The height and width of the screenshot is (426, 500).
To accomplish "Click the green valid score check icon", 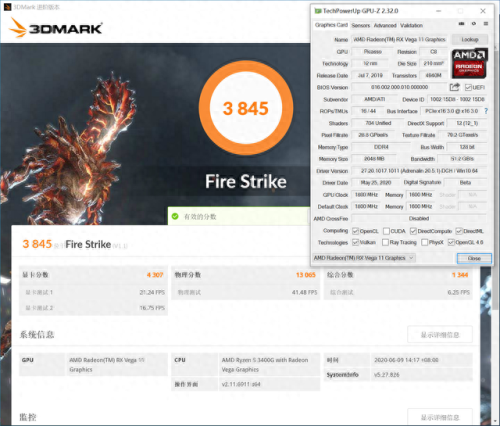I will [175, 216].
